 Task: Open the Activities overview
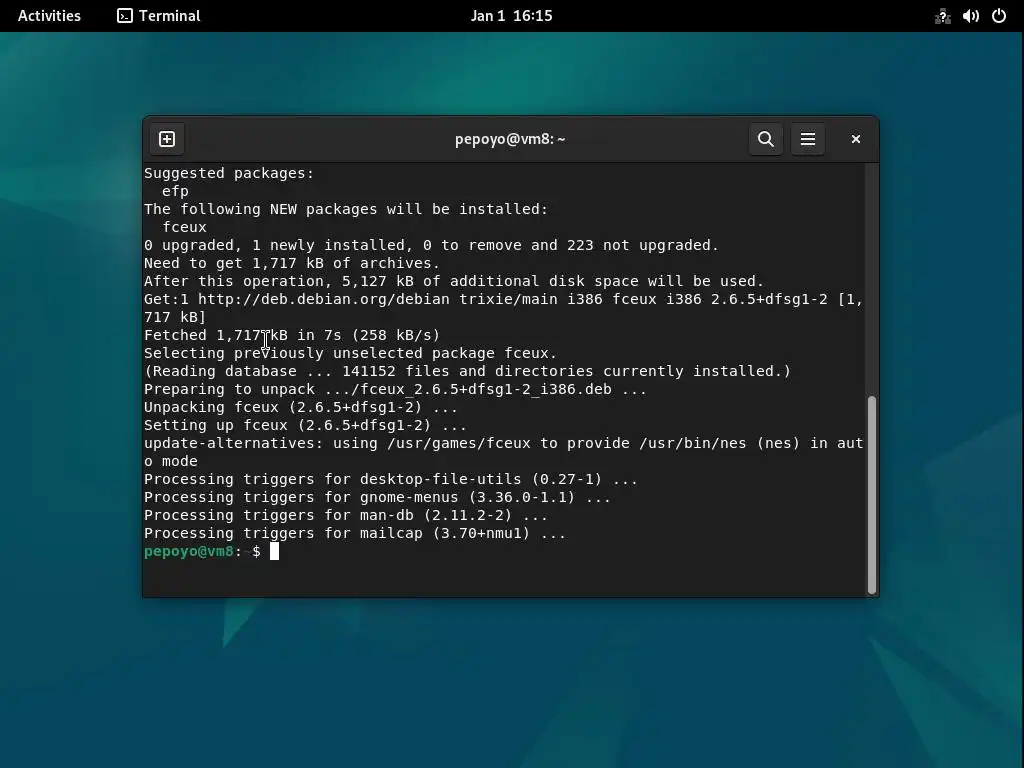pyautogui.click(x=49, y=16)
